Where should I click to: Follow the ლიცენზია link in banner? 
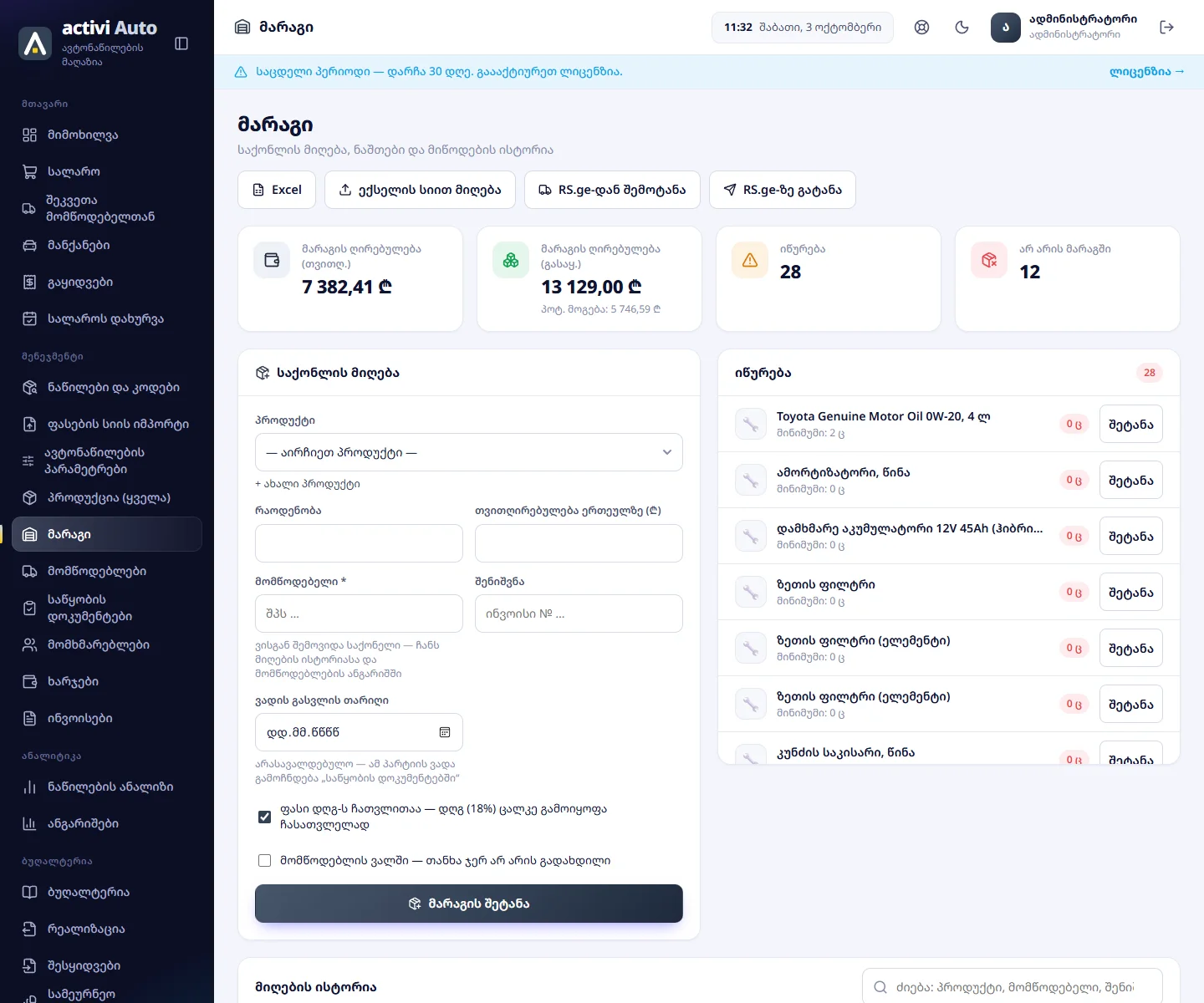point(1146,72)
